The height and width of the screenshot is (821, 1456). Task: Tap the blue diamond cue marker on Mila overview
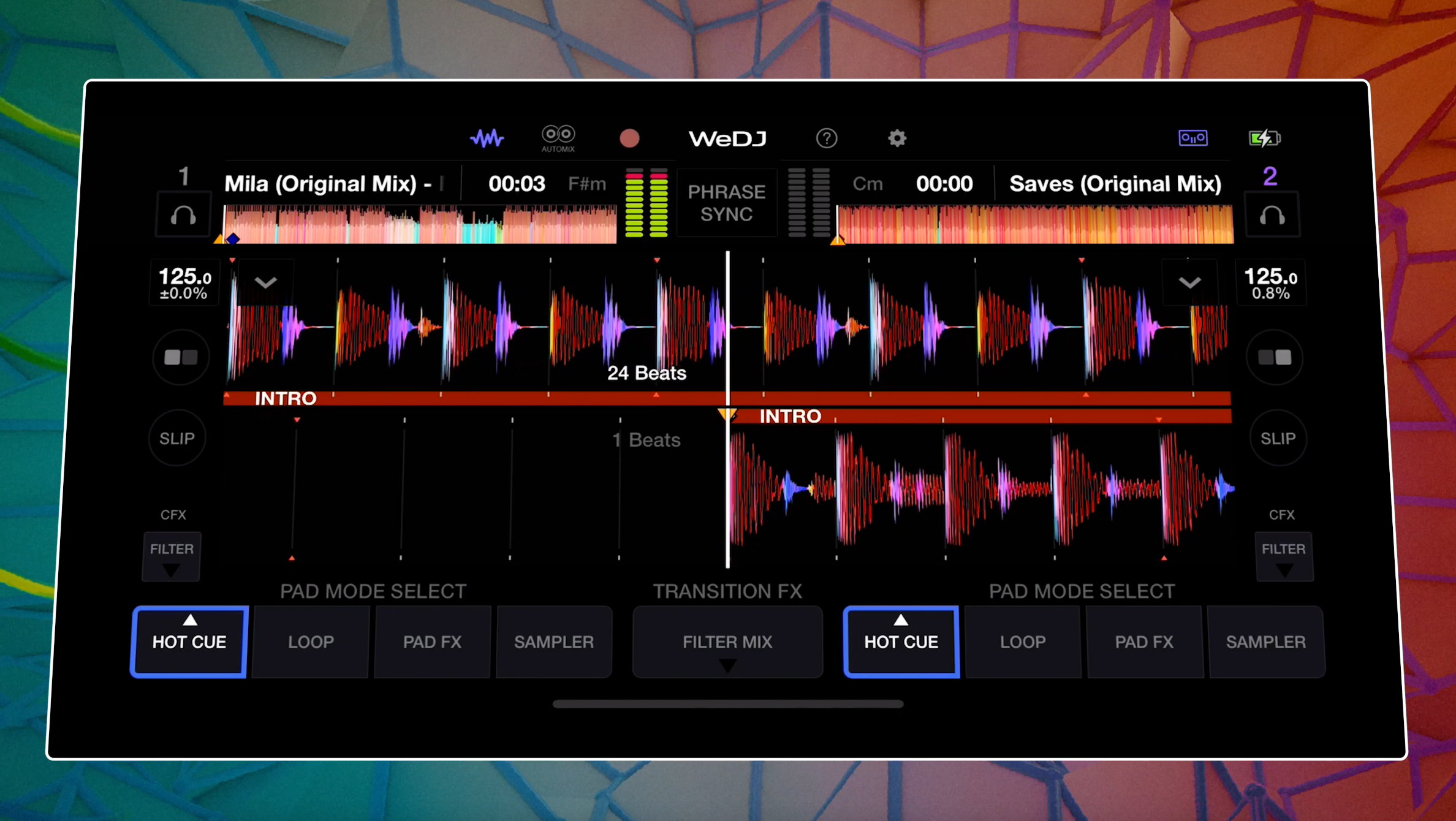pos(233,239)
